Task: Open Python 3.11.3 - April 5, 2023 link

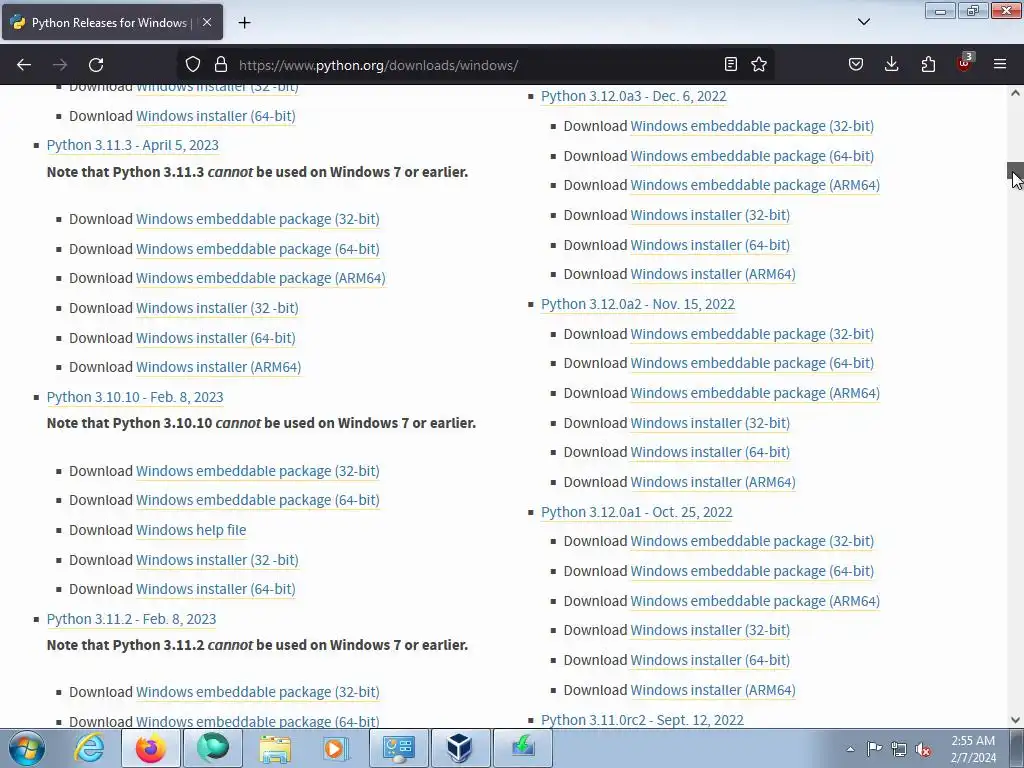Action: (x=133, y=145)
